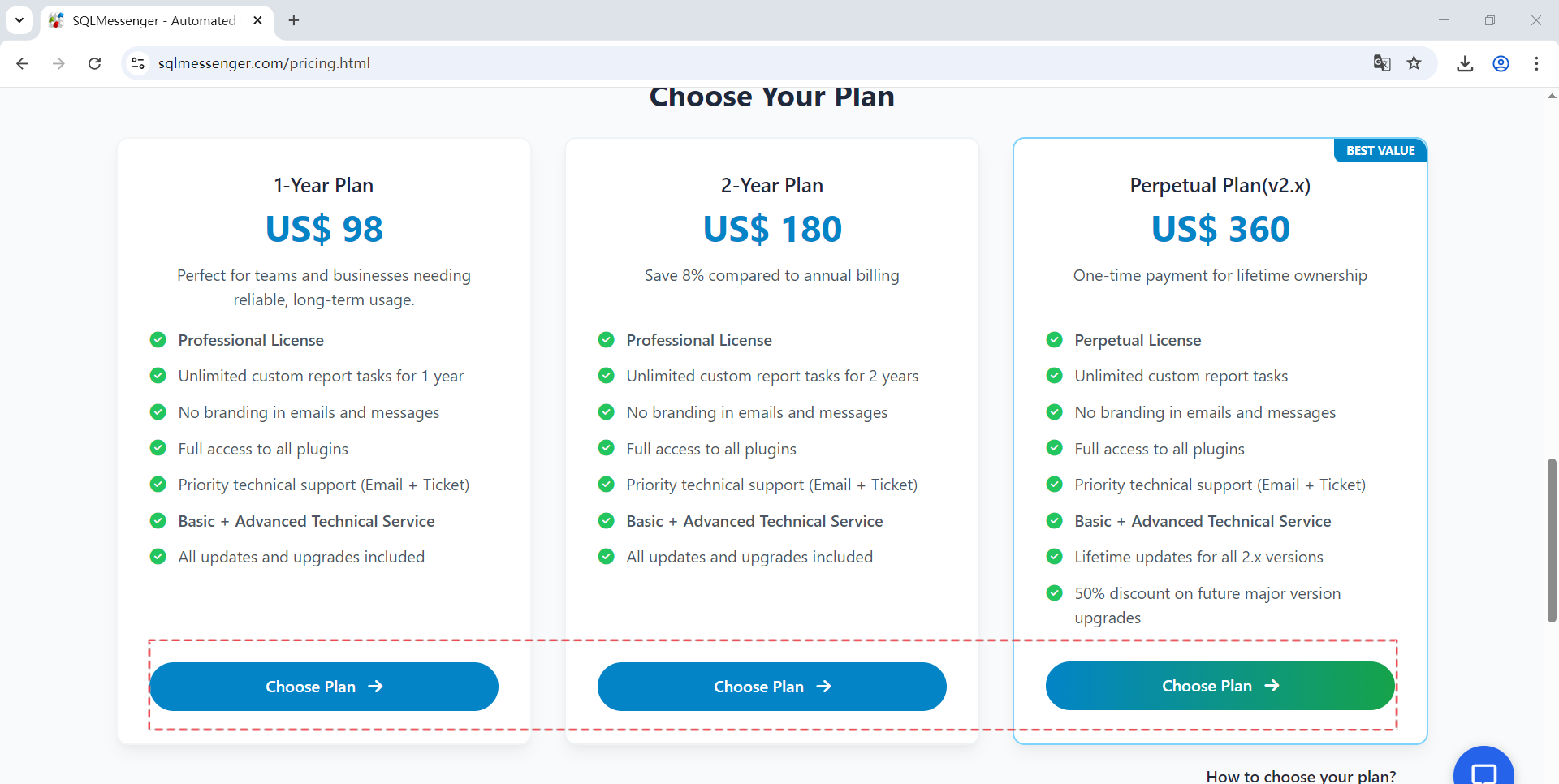Open the Google Translate page icon

coord(1382,62)
